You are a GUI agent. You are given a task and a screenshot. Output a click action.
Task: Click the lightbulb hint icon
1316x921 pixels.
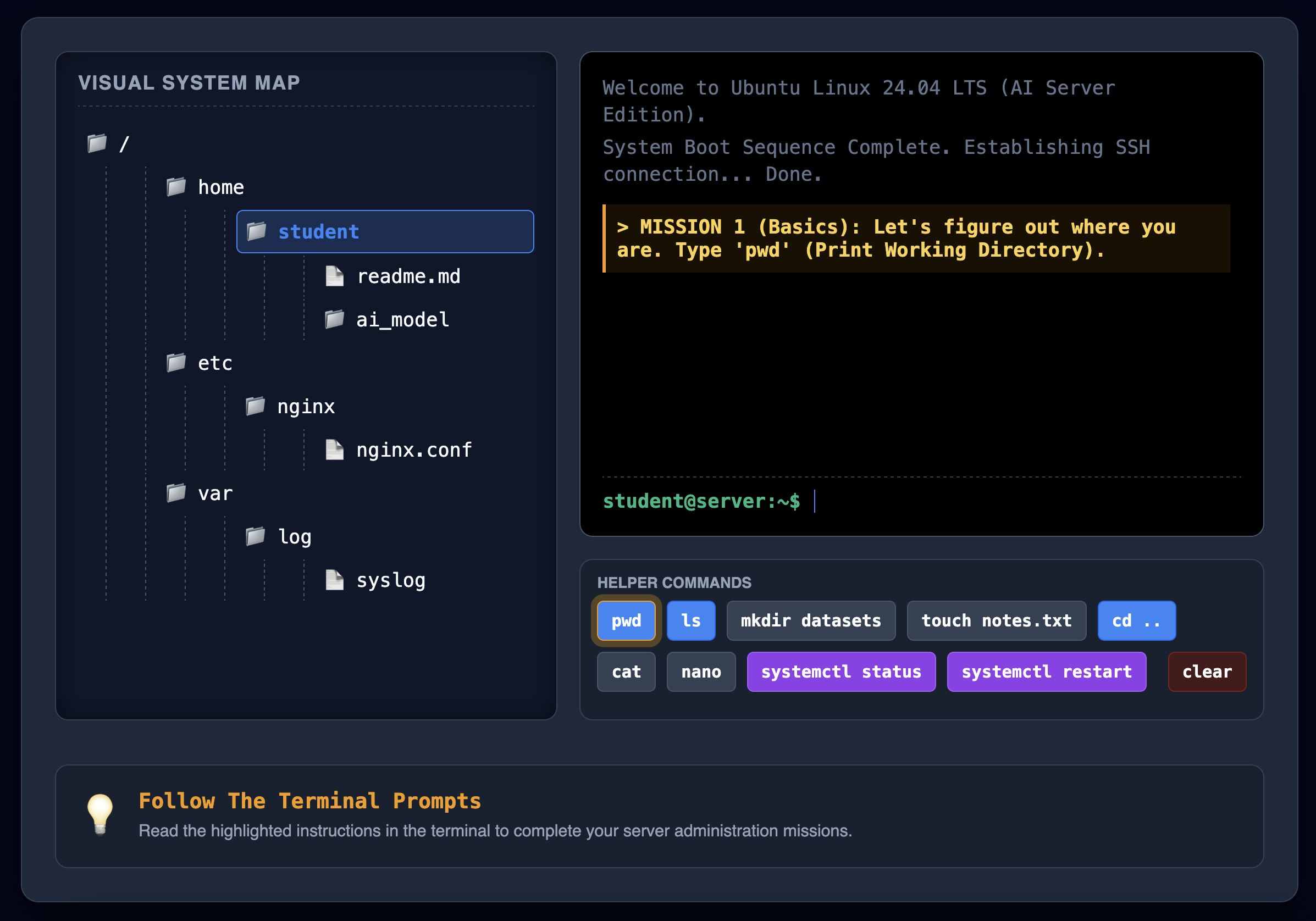click(x=100, y=815)
